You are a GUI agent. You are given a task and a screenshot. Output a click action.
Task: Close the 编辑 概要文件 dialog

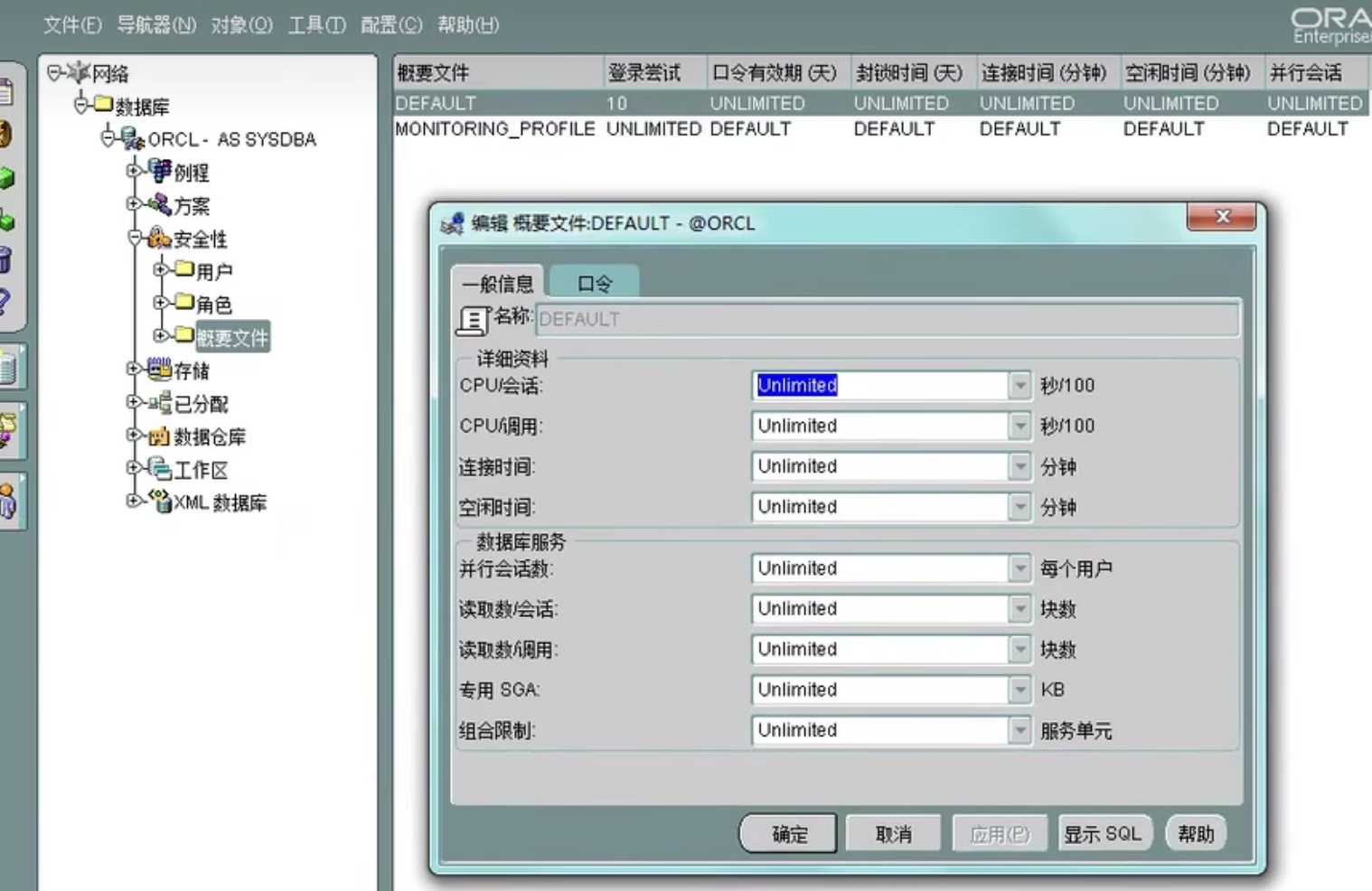pos(1222,216)
